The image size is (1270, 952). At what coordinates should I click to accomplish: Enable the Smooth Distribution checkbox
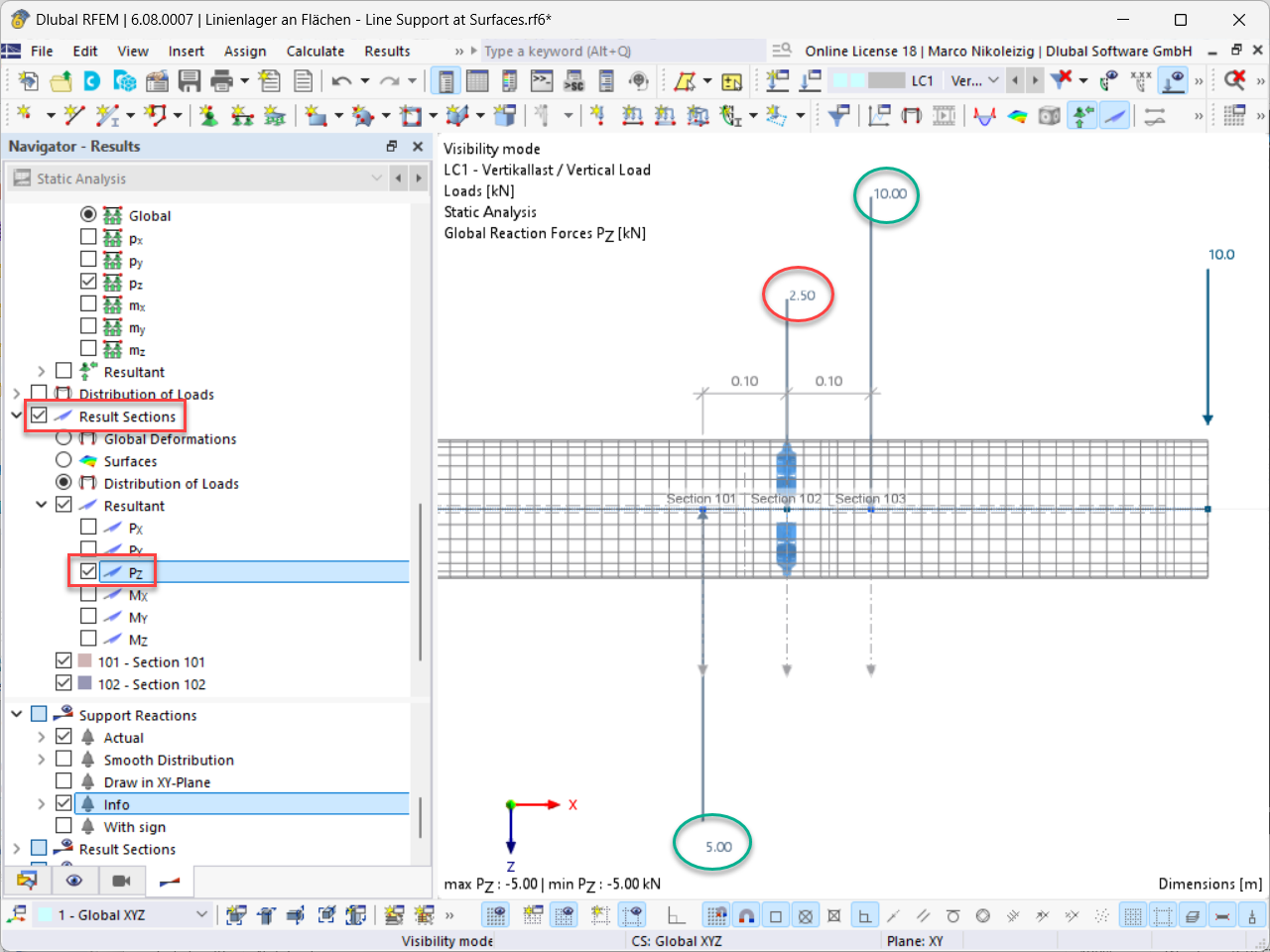click(64, 760)
